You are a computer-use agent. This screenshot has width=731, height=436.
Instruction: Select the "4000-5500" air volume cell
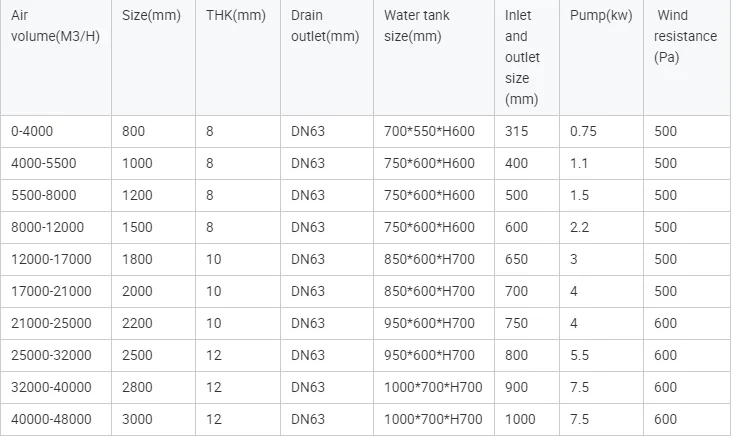pos(43,163)
